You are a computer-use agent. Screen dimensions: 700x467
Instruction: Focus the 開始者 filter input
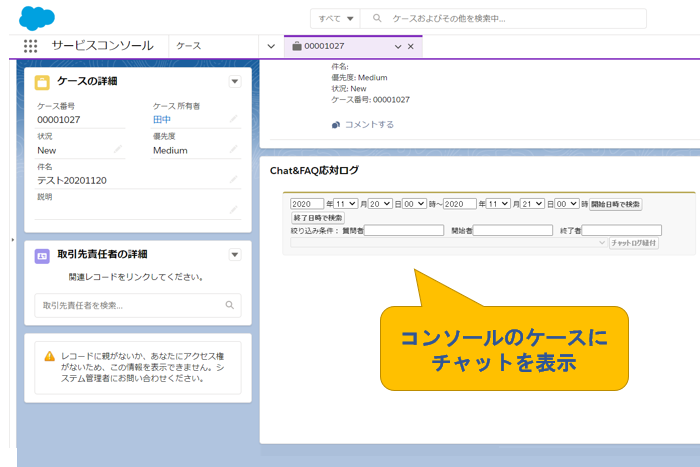[x=513, y=230]
